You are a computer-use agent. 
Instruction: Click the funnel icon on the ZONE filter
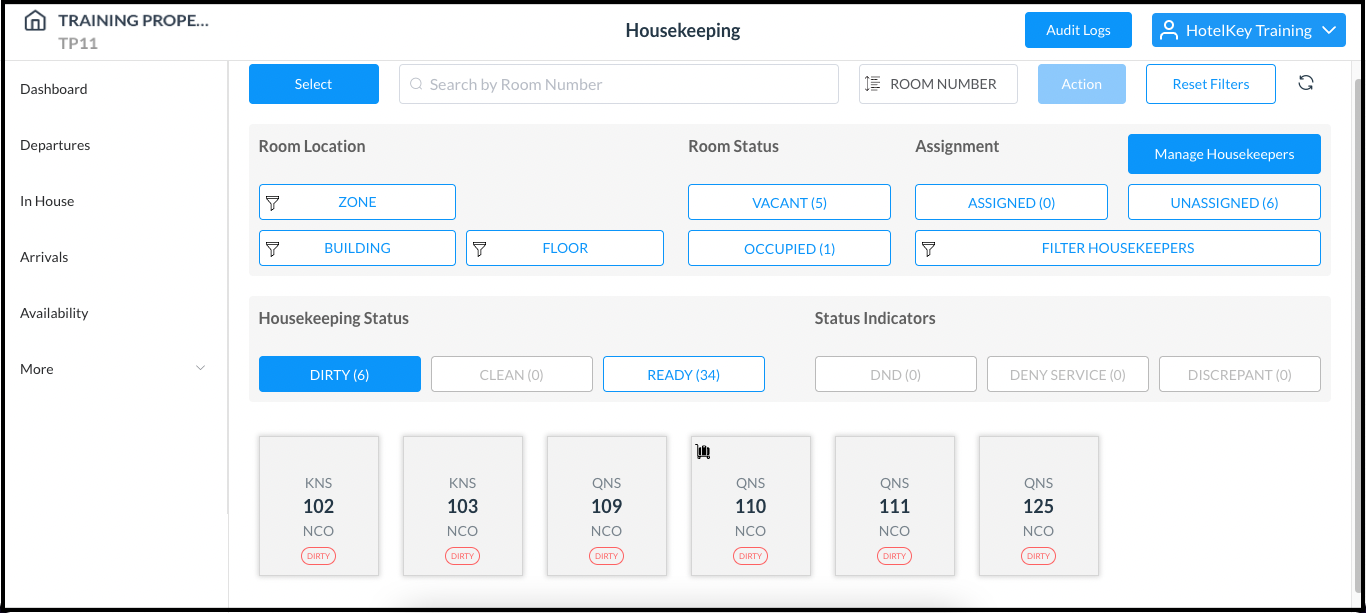[x=272, y=201]
